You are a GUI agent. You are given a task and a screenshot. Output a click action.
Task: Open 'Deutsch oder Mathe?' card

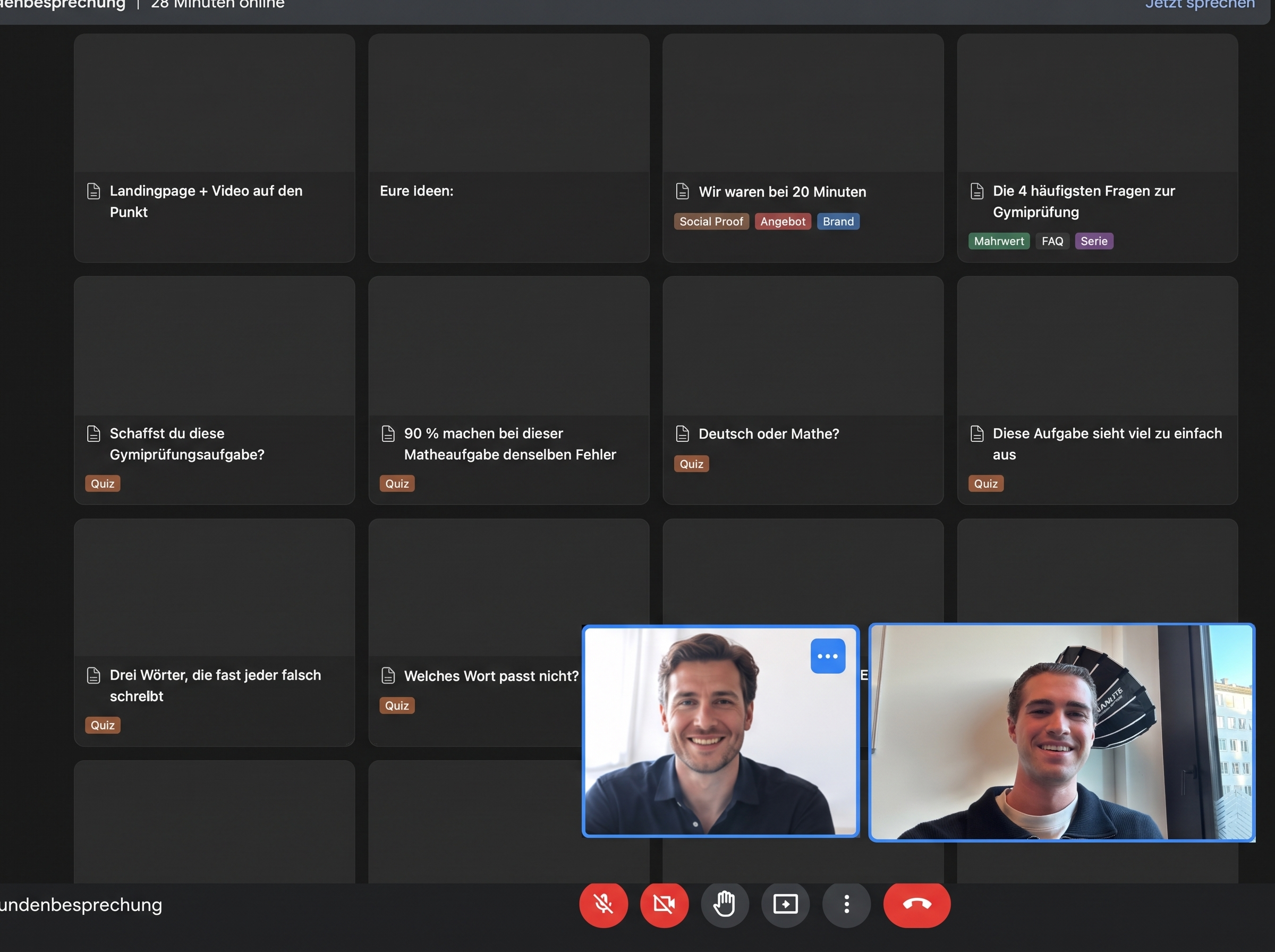[x=803, y=390]
